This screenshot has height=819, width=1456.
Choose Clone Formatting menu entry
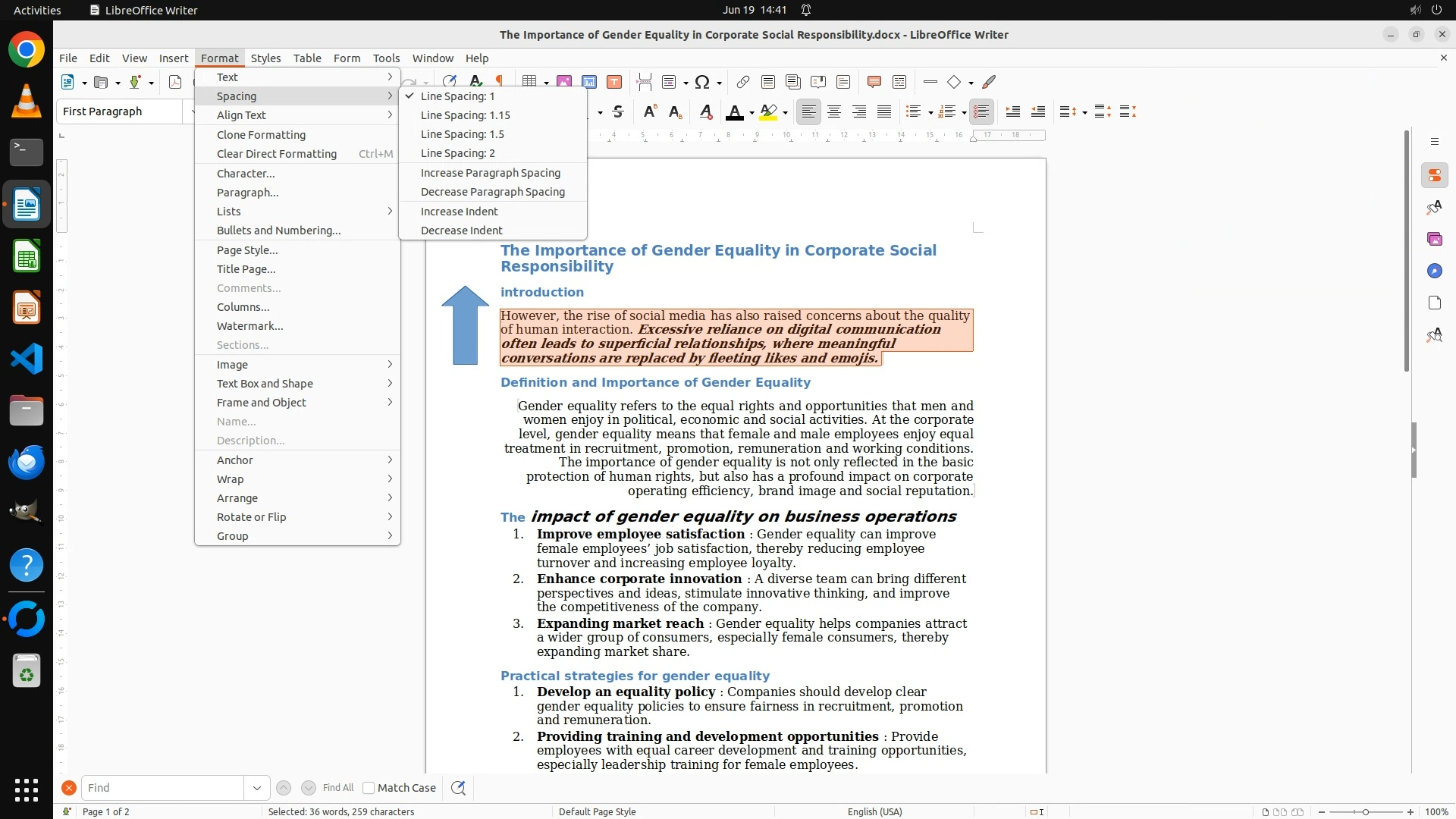261,135
